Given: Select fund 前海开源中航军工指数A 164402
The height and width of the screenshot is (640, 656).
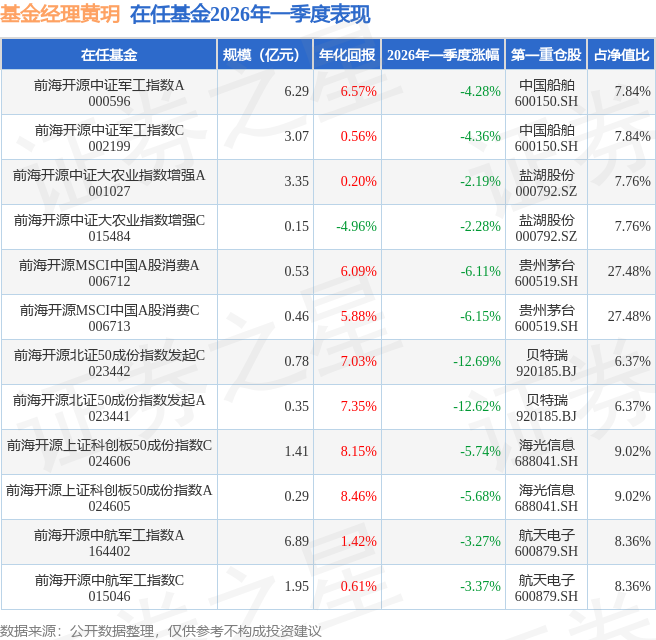Looking at the screenshot, I should tap(109, 543).
